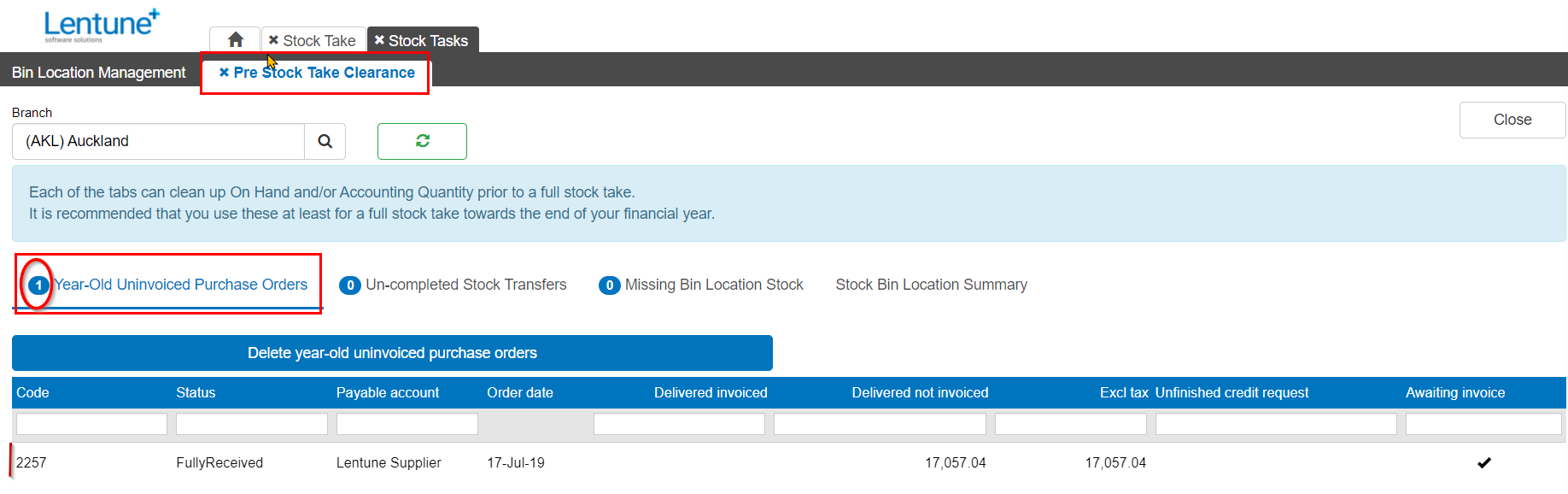Close the Stock Tasks tab via x icon
The height and width of the screenshot is (494, 1568).
point(379,40)
